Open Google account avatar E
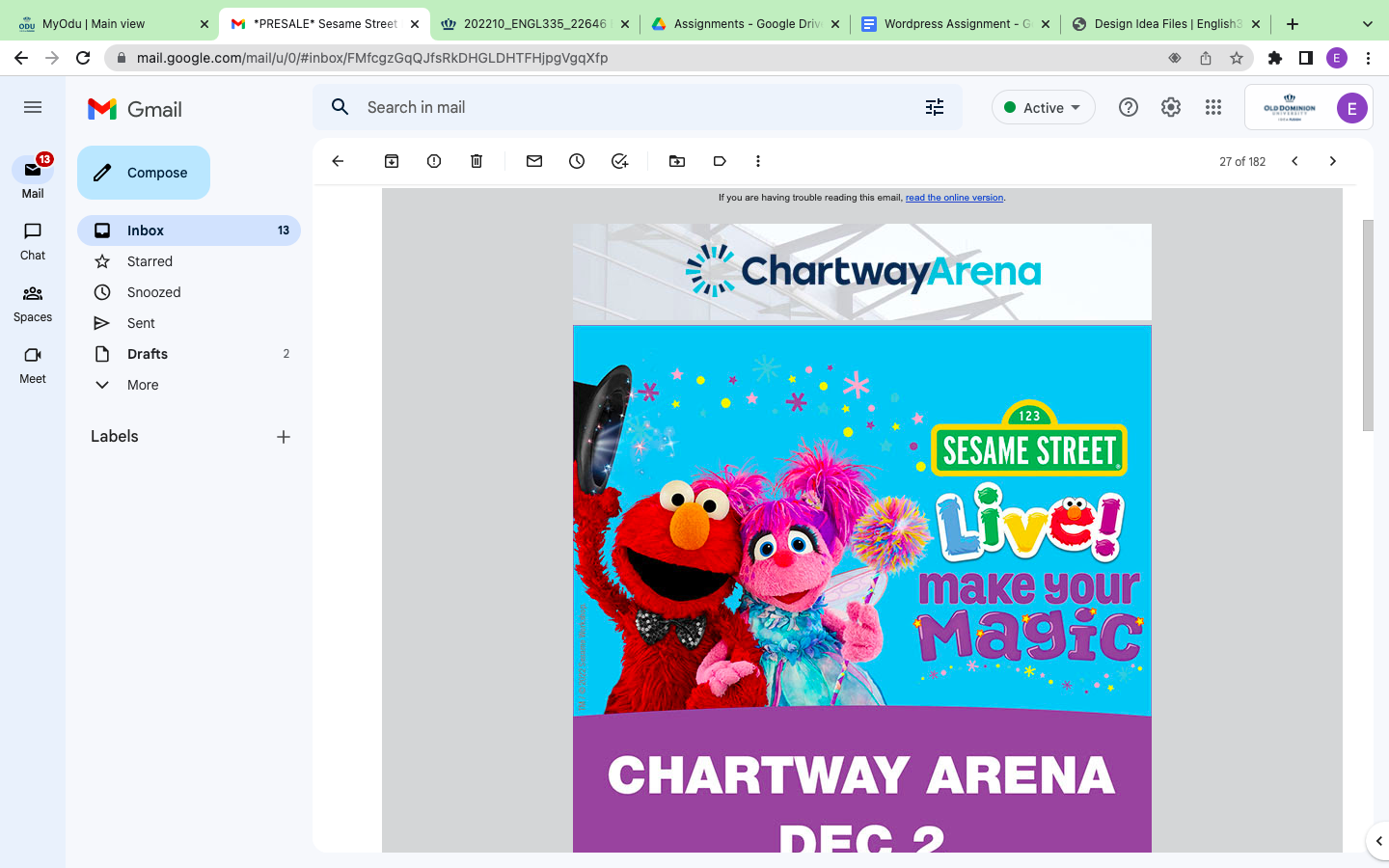This screenshot has height=868, width=1389. [x=1351, y=108]
